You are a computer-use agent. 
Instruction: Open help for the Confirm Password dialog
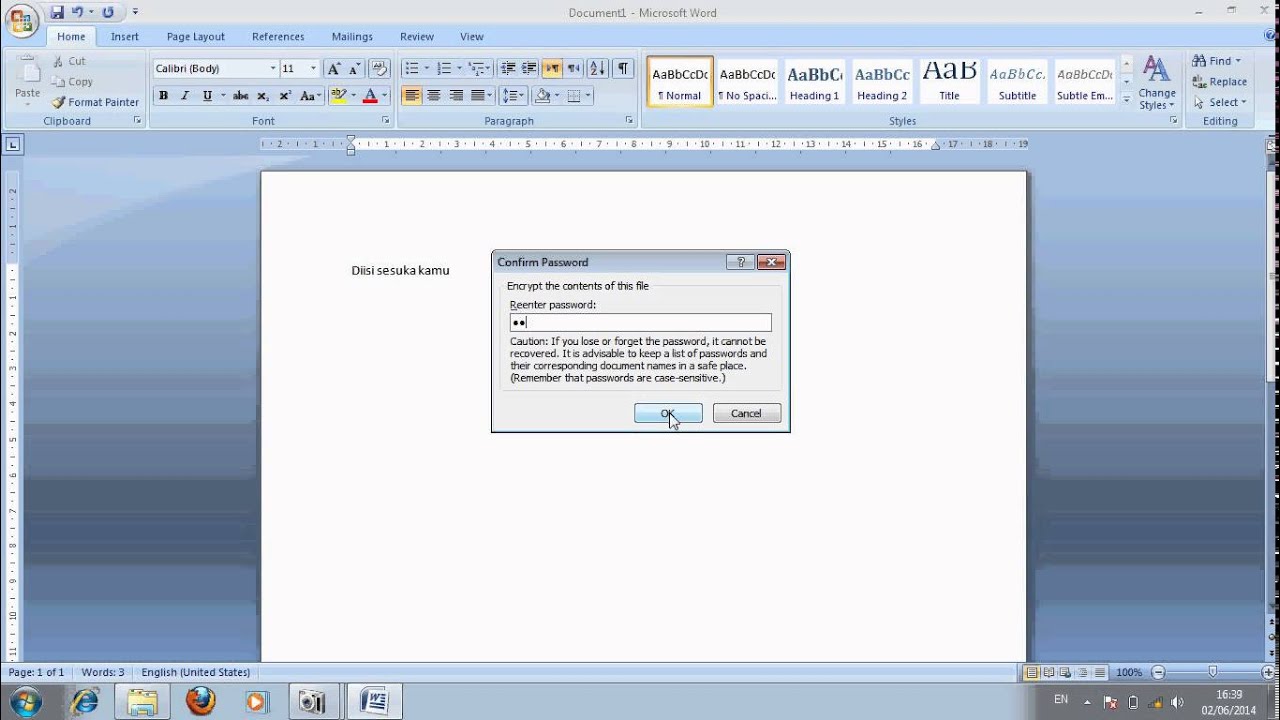coord(740,262)
